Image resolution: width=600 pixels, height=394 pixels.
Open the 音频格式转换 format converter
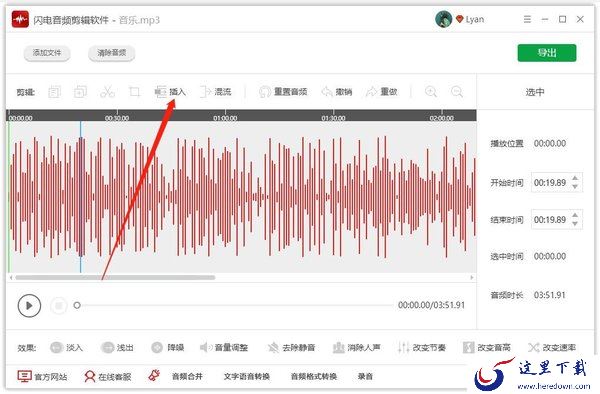[x=314, y=376]
